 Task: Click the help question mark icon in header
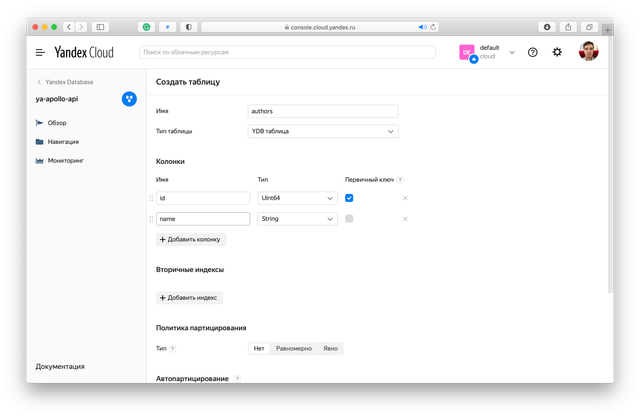click(533, 52)
